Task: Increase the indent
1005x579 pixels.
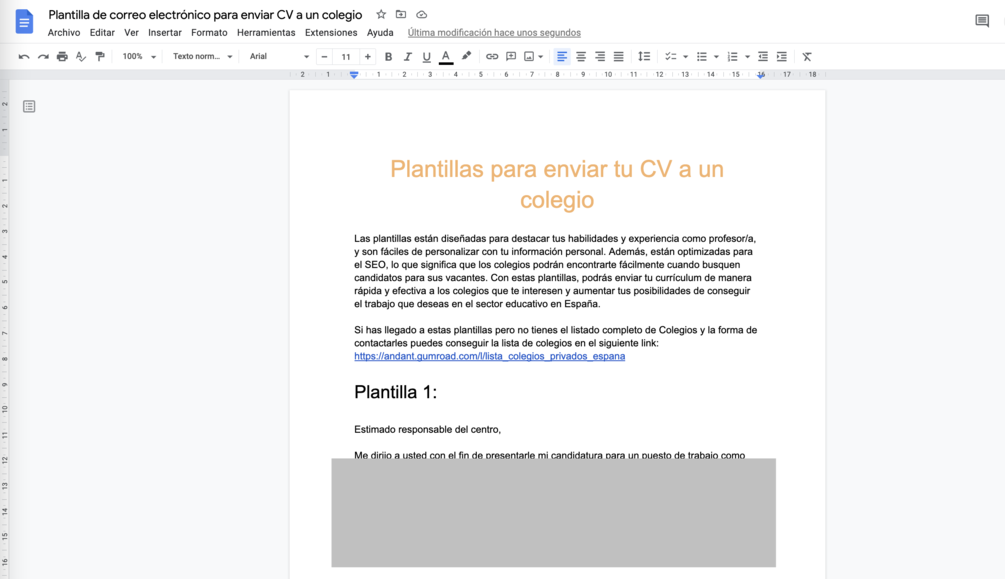Action: (x=782, y=56)
